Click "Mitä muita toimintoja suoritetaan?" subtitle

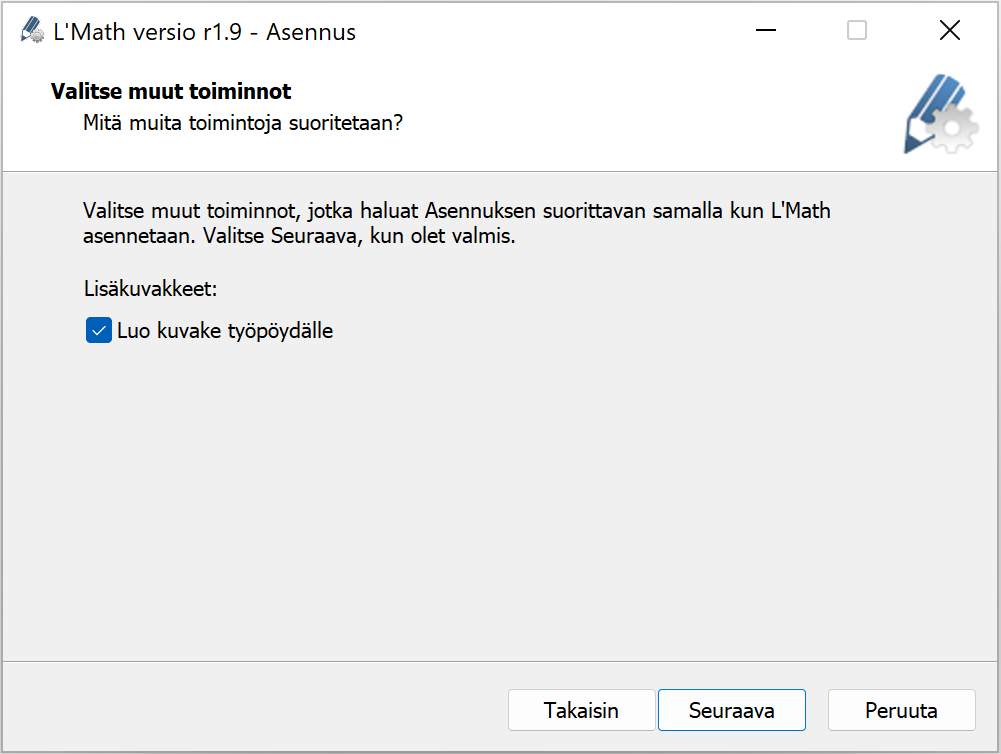tap(243, 125)
